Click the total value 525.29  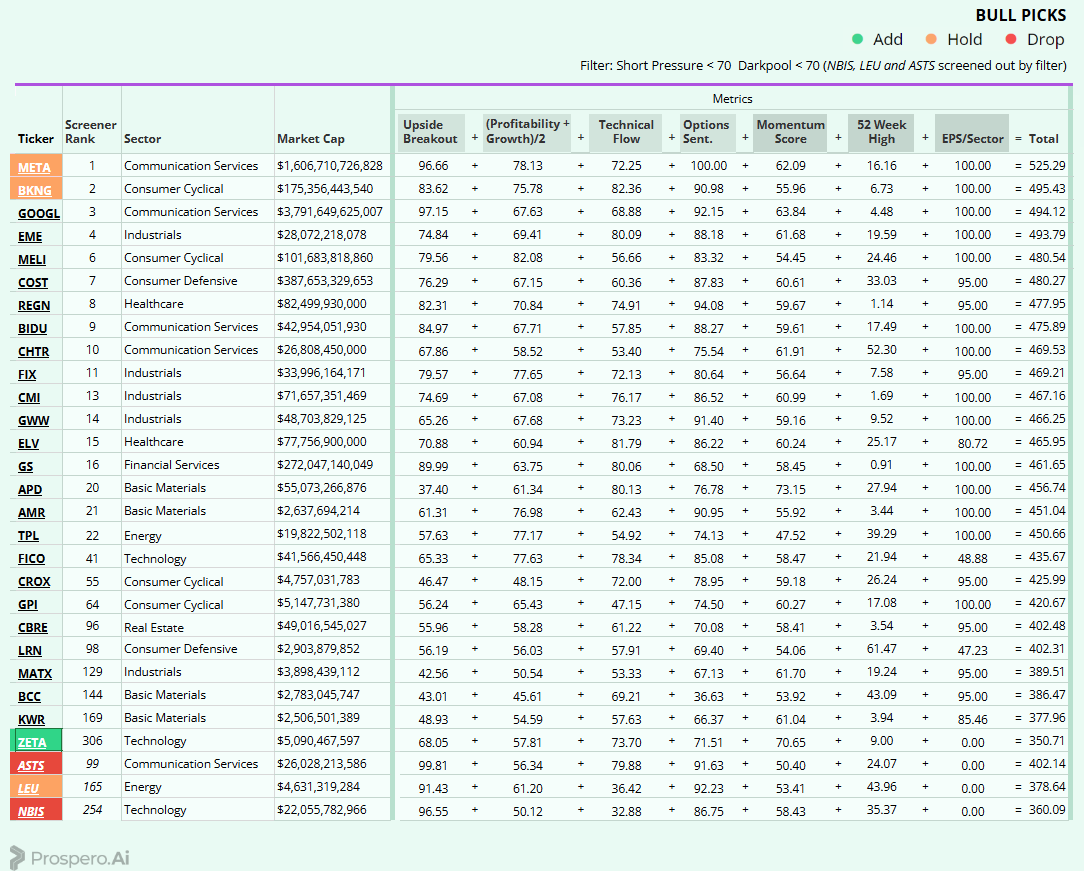pos(1047,166)
